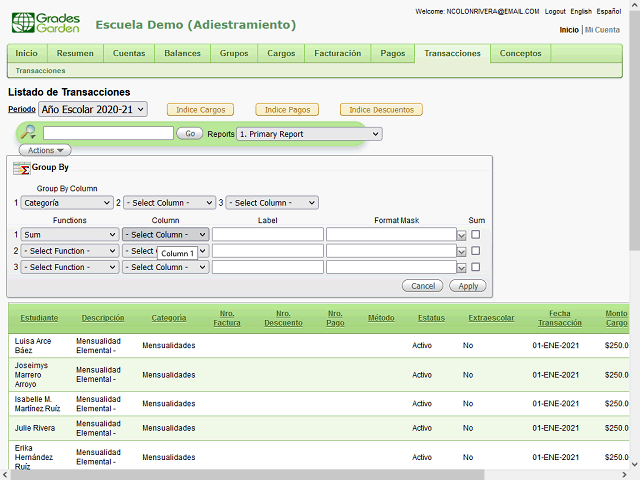This screenshot has height=480, width=640.
Task: Open row 3 Select Column dropdown
Action: 166,267
